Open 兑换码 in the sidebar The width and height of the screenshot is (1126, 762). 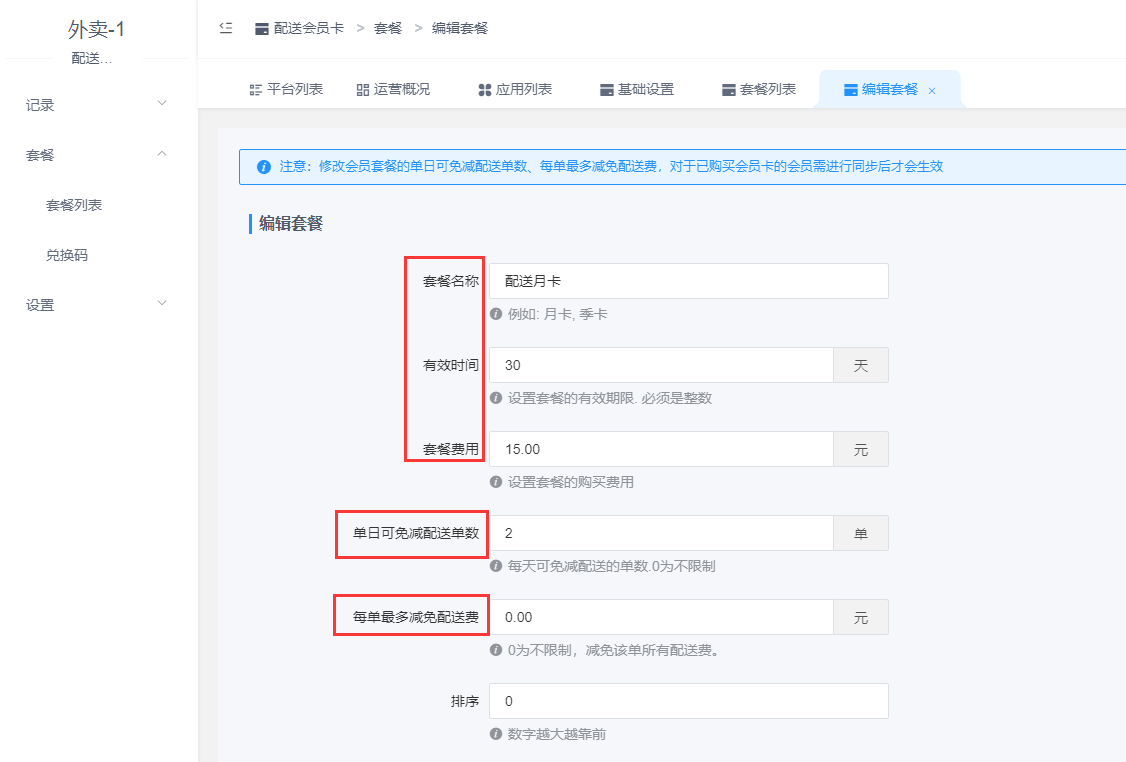point(67,255)
